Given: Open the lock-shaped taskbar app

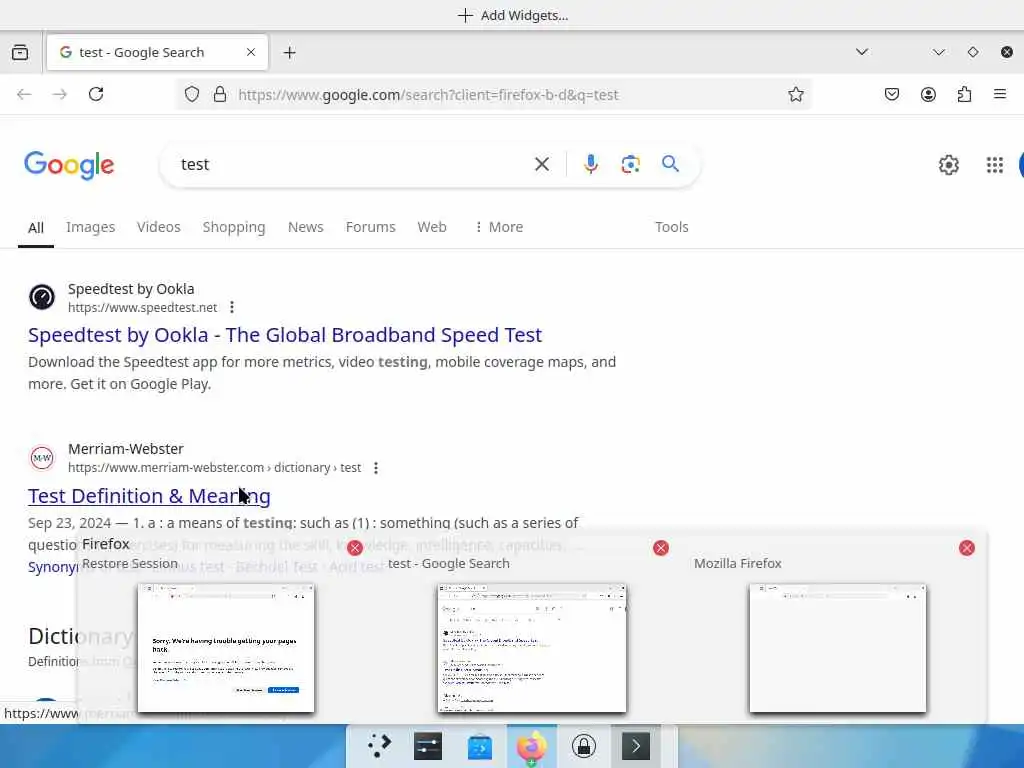Looking at the screenshot, I should [584, 746].
